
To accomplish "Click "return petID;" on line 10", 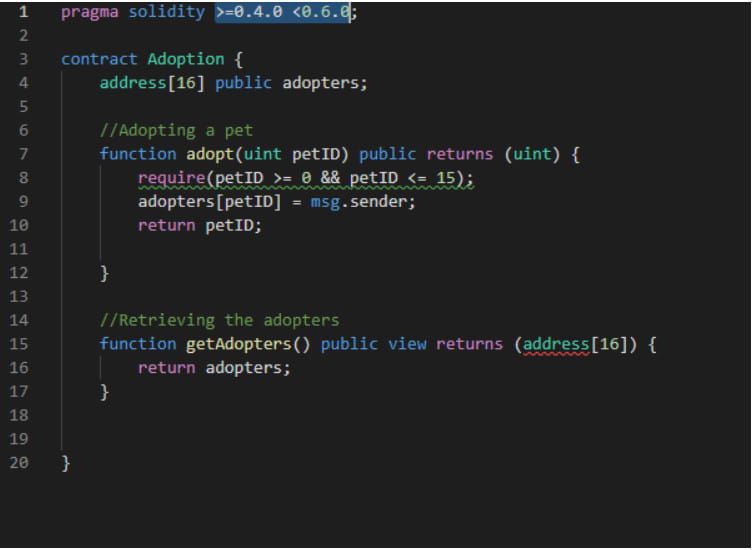I will point(200,225).
